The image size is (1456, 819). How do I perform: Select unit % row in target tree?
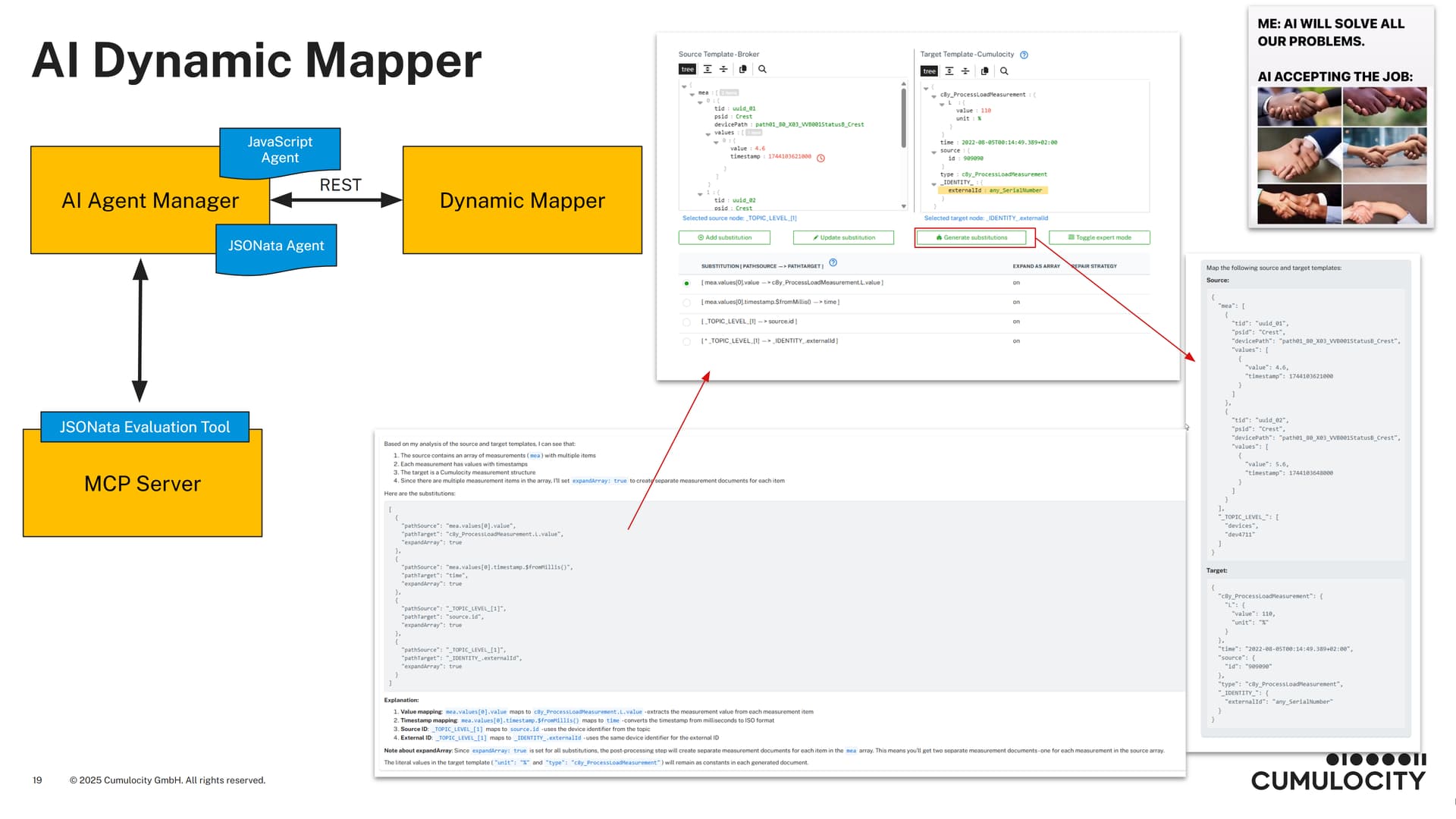coord(969,118)
